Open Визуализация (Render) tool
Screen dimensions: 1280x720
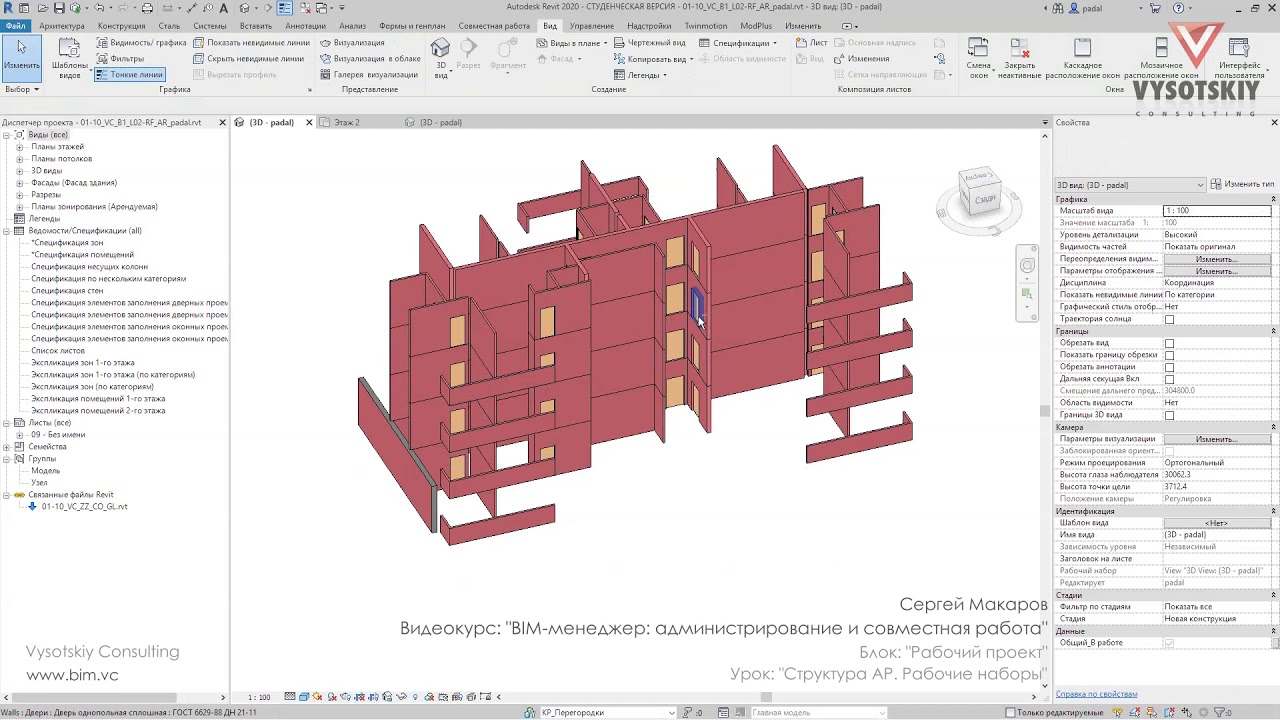[352, 43]
